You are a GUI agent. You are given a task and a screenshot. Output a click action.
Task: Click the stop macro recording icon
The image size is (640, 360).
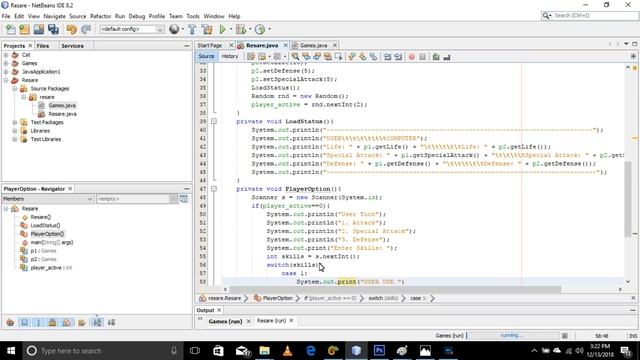[x=422, y=57]
